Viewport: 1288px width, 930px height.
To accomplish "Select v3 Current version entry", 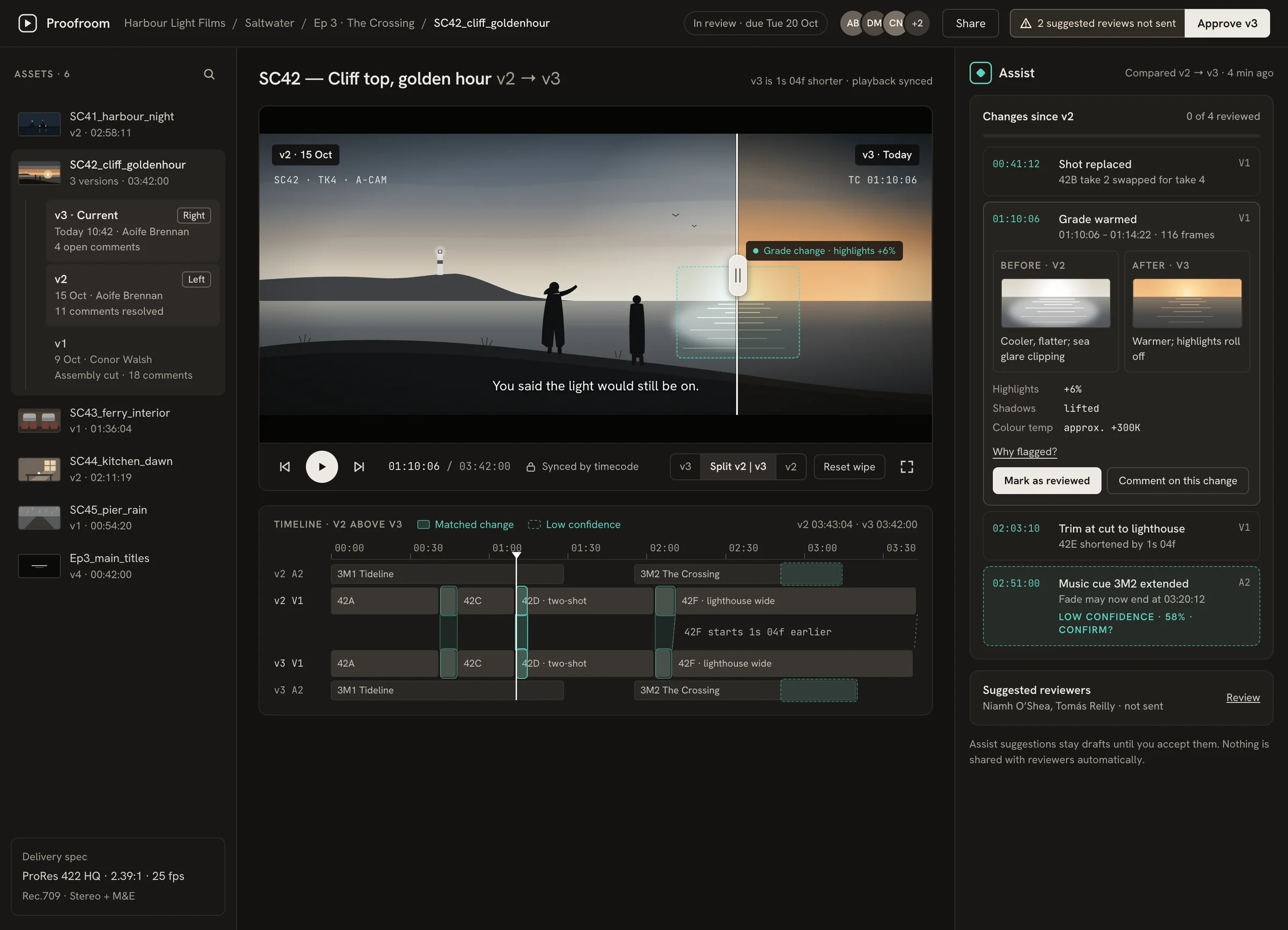I will point(133,231).
